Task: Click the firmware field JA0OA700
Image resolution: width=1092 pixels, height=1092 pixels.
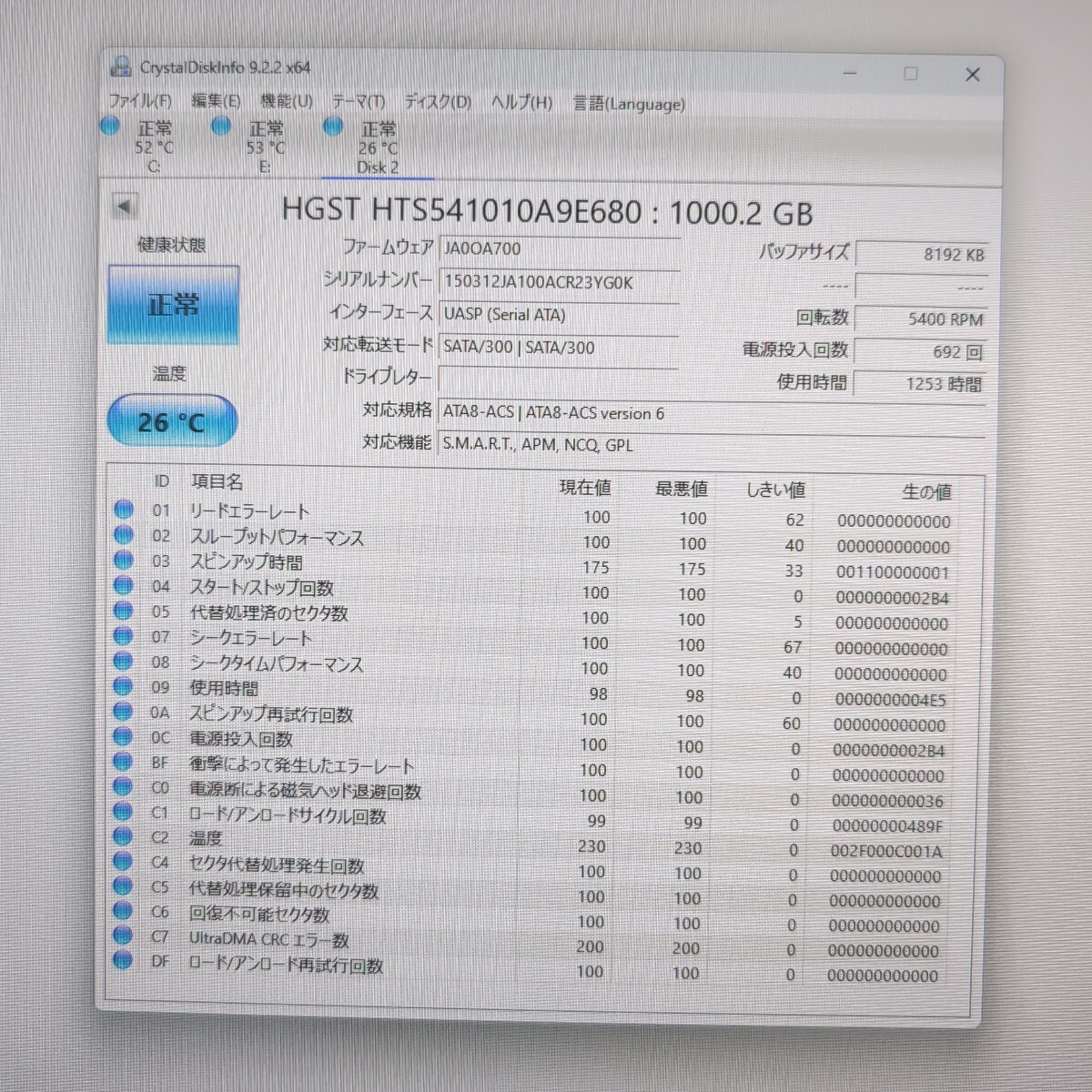Action: pyautogui.click(x=560, y=248)
